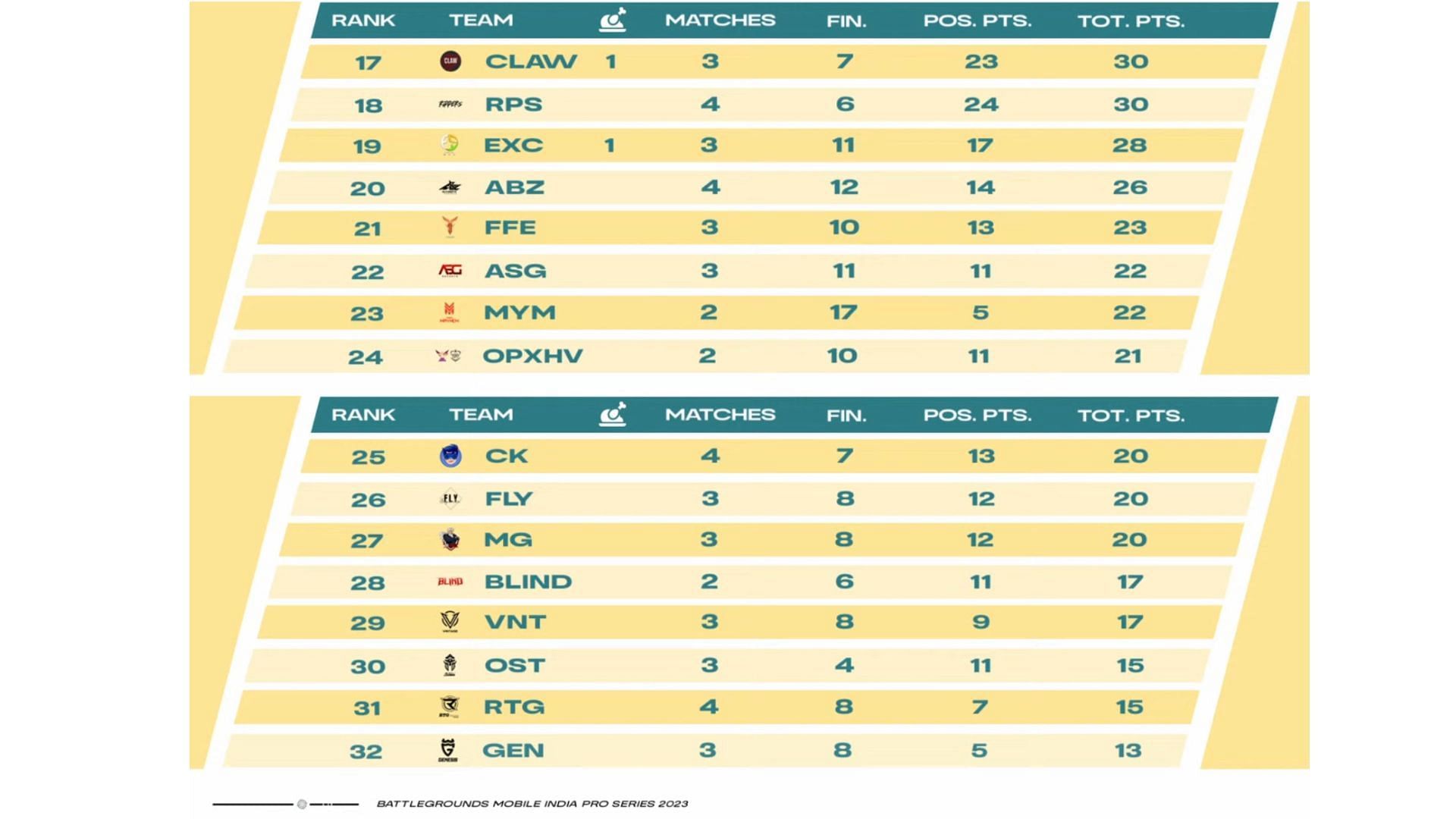This screenshot has height=819, width=1456.
Task: Click the chicken dinner icon in top header
Action: coord(613,20)
